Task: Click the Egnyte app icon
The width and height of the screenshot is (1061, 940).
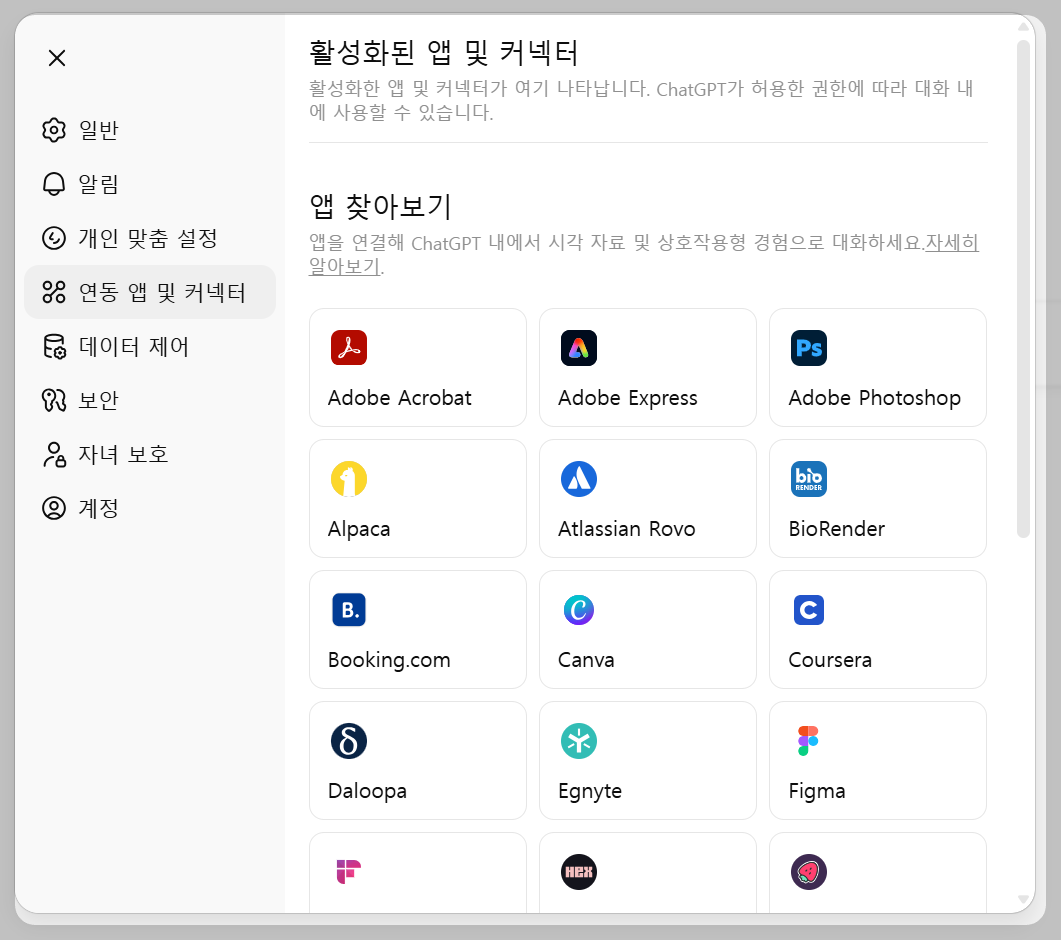Action: [x=579, y=741]
